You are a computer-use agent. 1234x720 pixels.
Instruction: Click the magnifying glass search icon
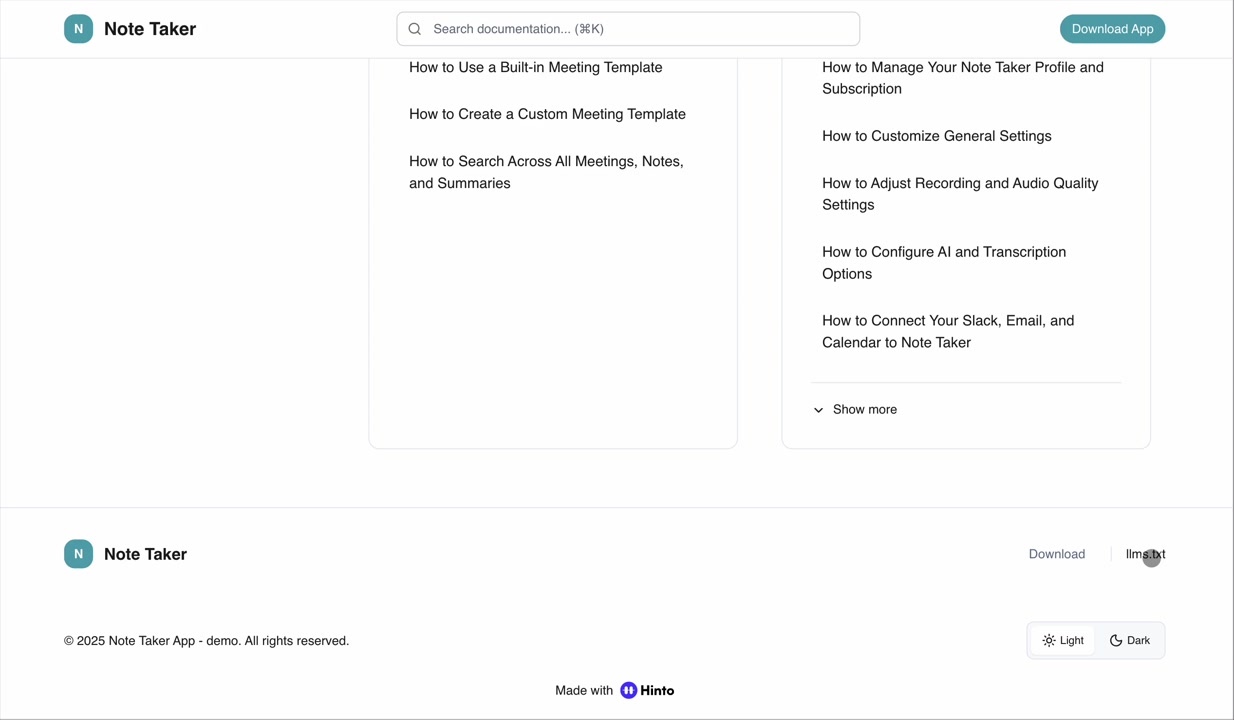pyautogui.click(x=415, y=29)
